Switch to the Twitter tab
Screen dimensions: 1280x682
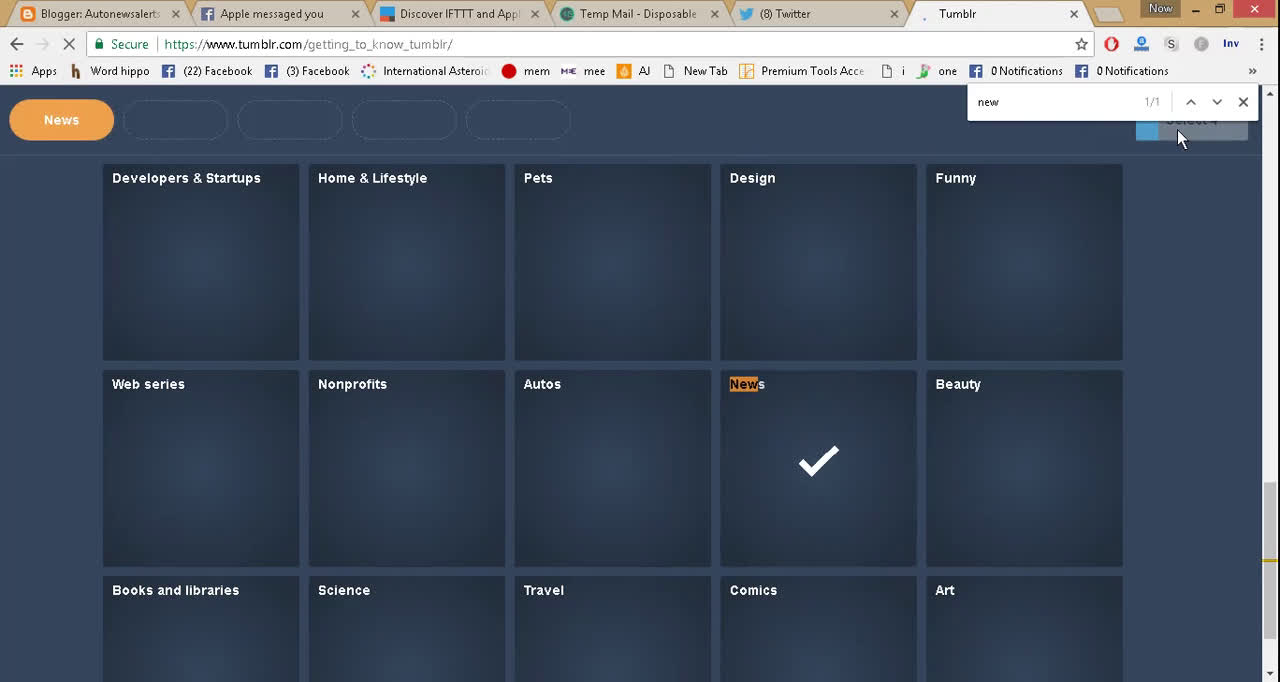coord(815,14)
